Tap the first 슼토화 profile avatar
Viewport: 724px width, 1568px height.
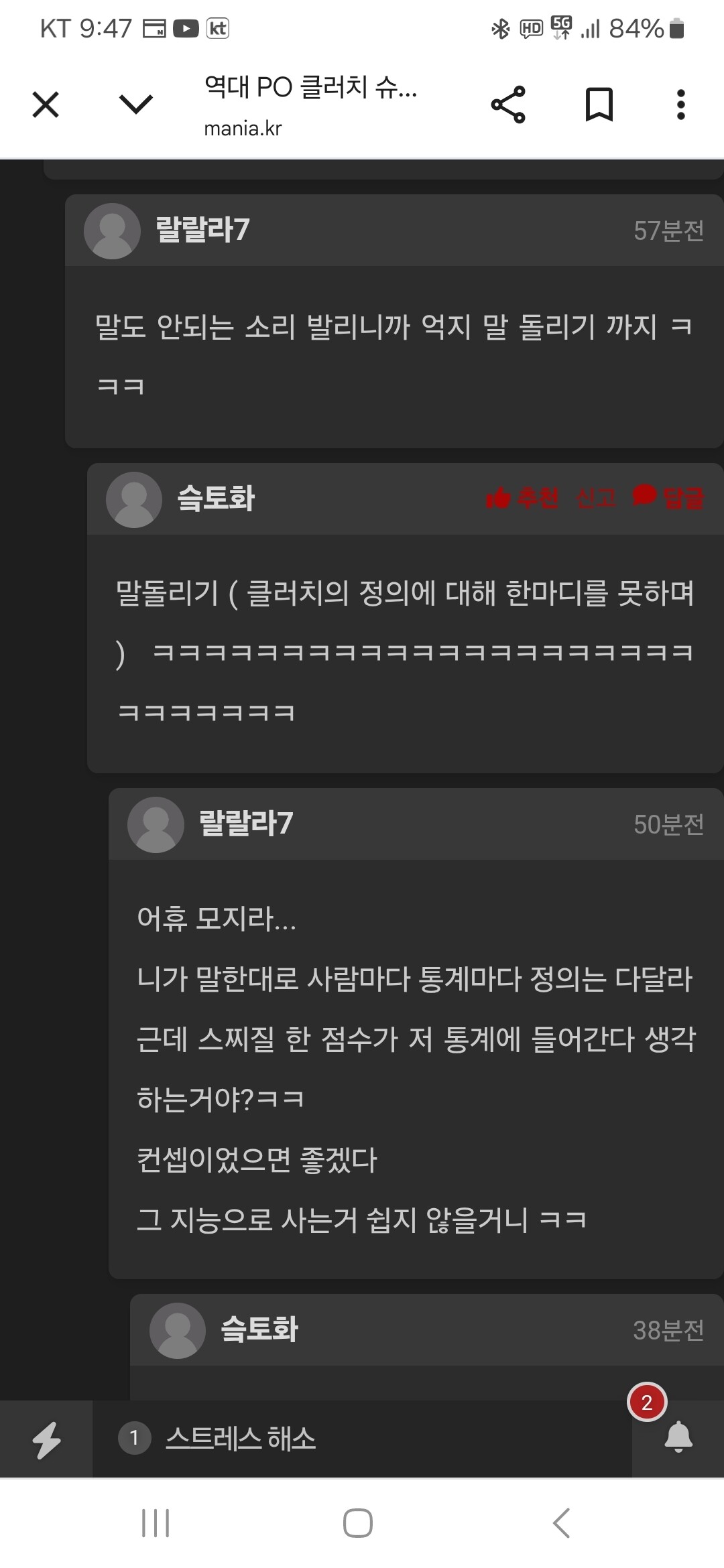(x=134, y=500)
